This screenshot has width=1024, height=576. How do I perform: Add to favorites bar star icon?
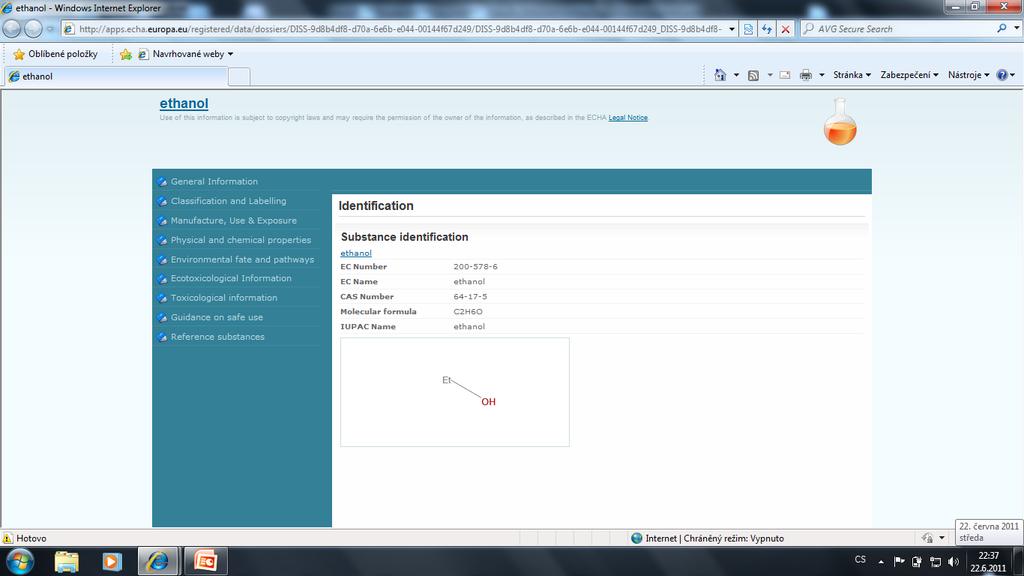125,54
